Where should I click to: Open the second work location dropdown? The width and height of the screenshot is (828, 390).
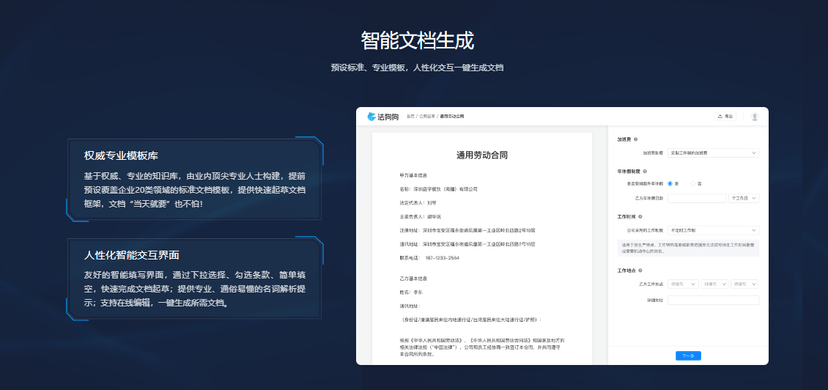714,284
